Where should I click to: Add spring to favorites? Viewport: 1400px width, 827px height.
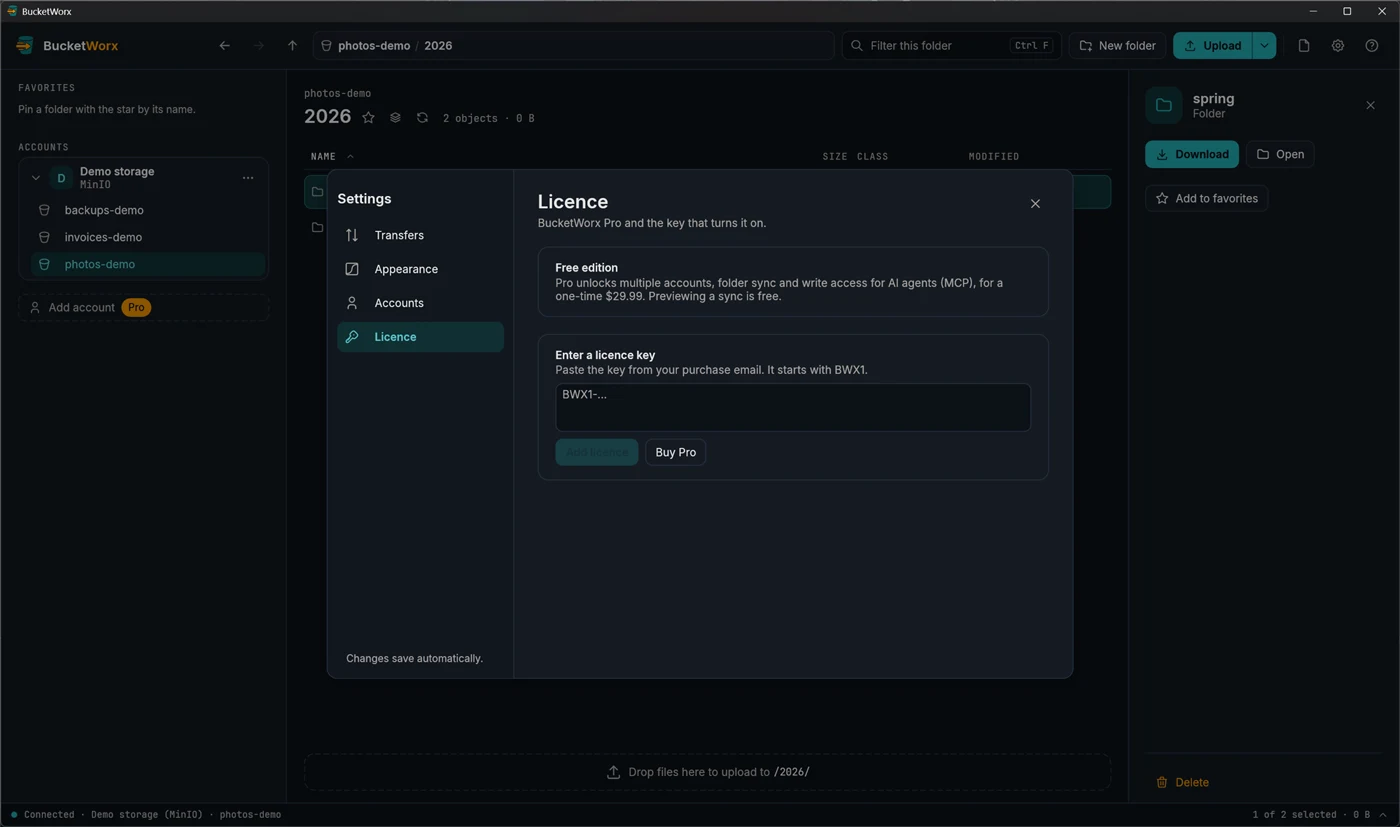click(x=1207, y=198)
